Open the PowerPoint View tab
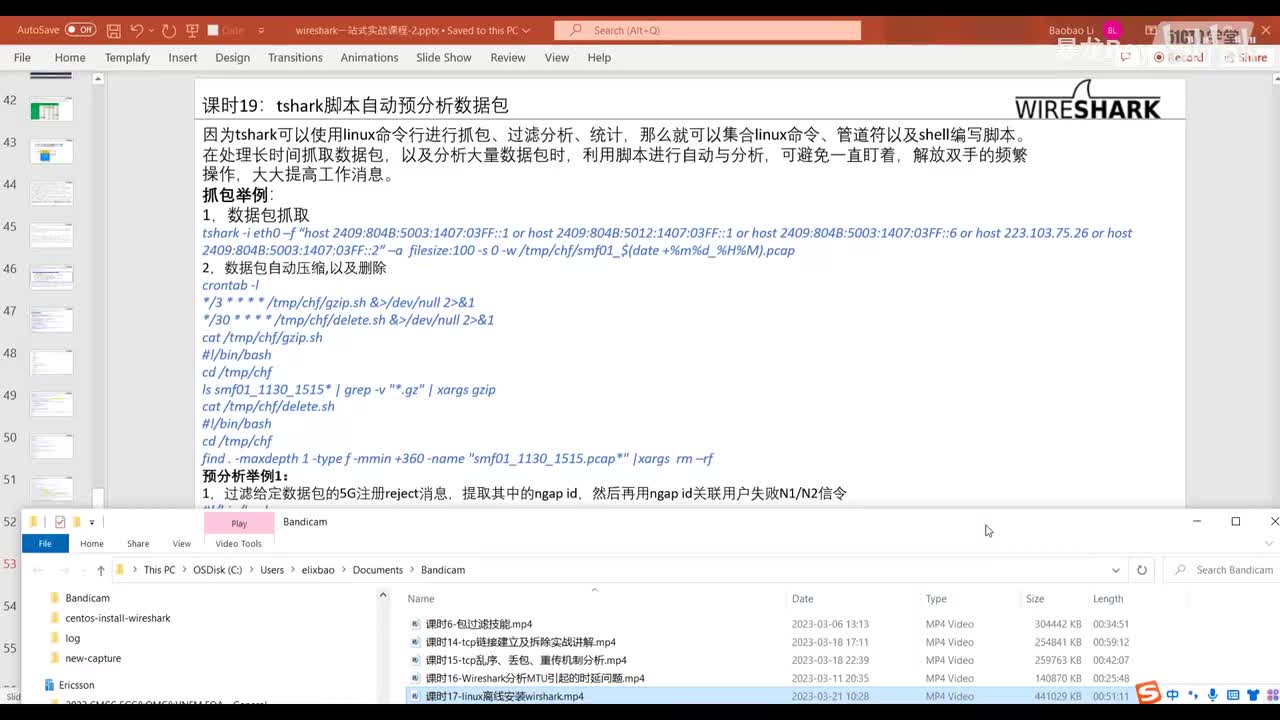Image resolution: width=1280 pixels, height=720 pixels. click(x=557, y=57)
